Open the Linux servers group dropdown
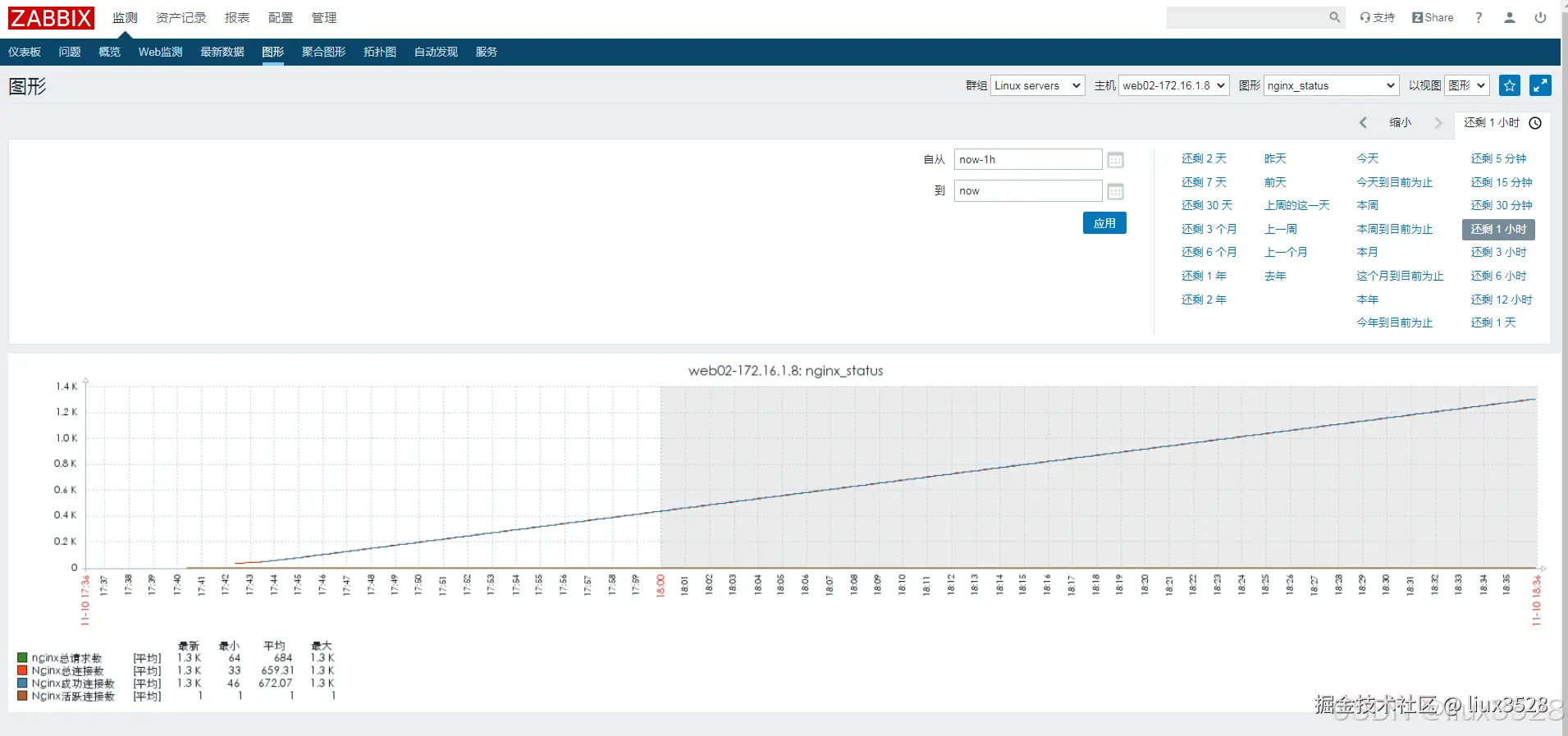This screenshot has width=1568, height=736. (1038, 85)
